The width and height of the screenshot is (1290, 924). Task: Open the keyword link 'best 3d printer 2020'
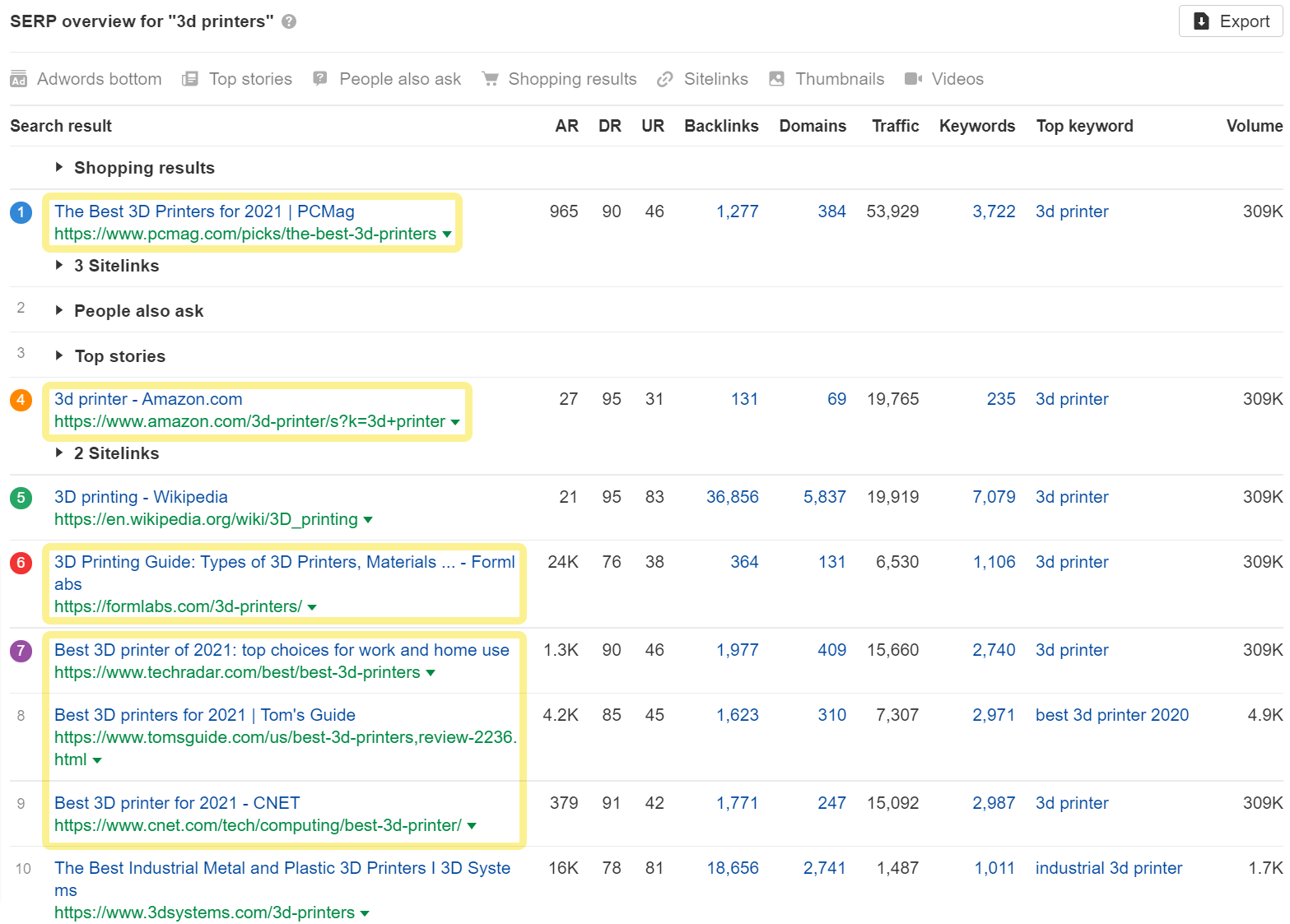1112,715
